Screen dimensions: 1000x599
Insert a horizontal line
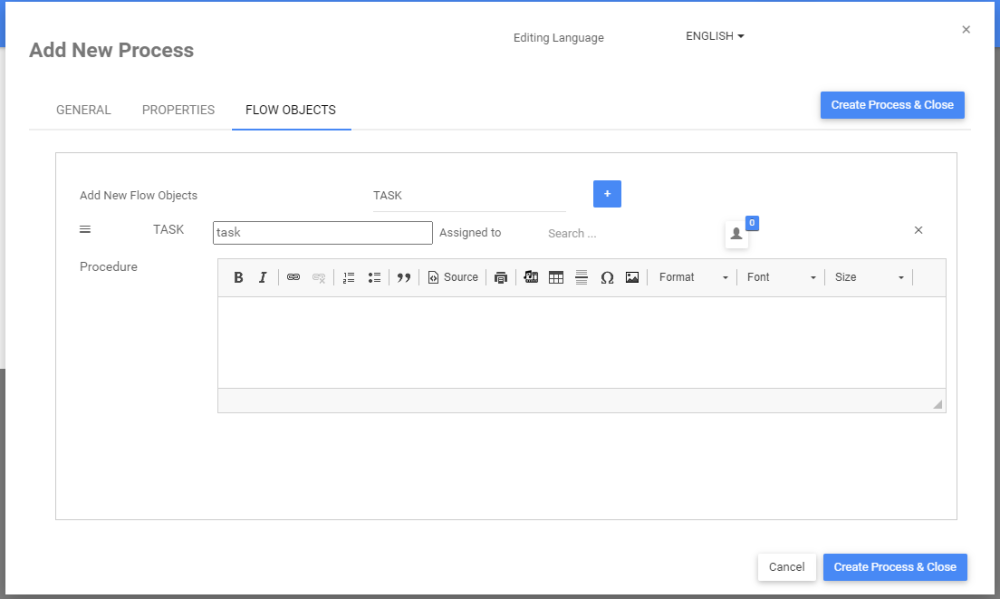[581, 278]
